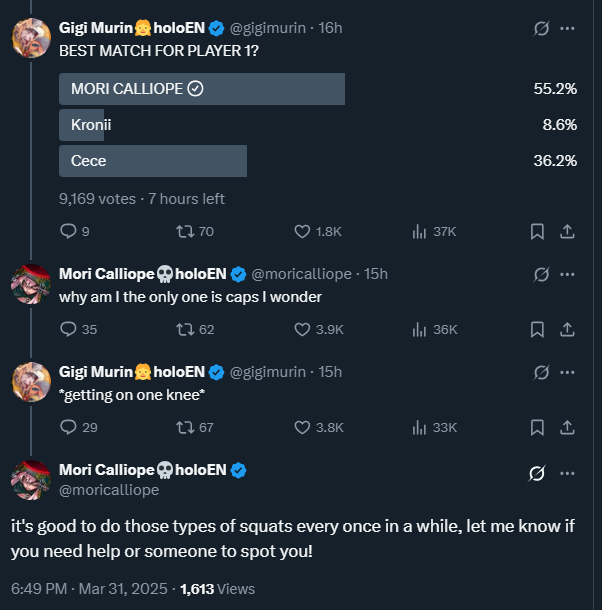Like Mori Calliope's tweet with 3.9K likes

[303, 329]
